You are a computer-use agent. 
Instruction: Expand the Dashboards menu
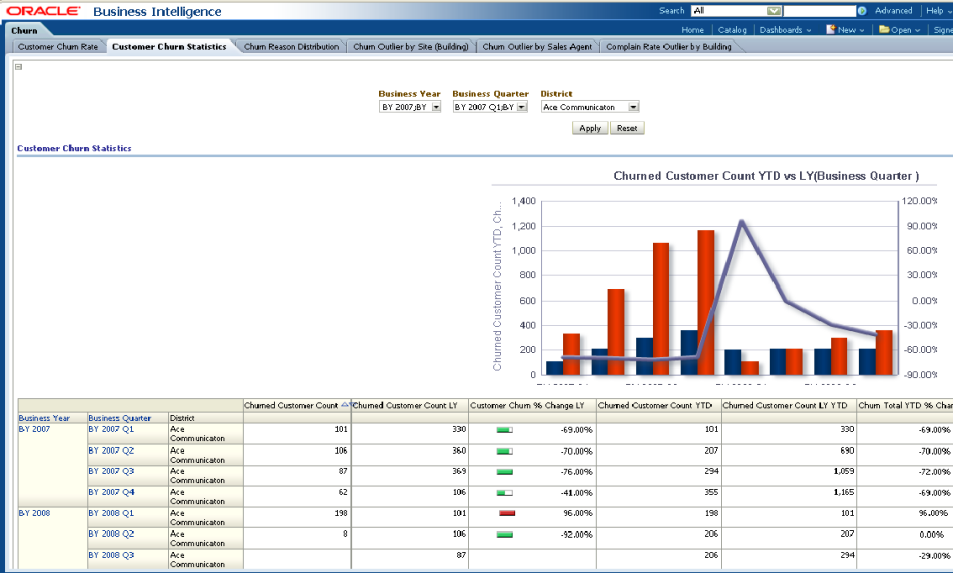pyautogui.click(x=785, y=30)
